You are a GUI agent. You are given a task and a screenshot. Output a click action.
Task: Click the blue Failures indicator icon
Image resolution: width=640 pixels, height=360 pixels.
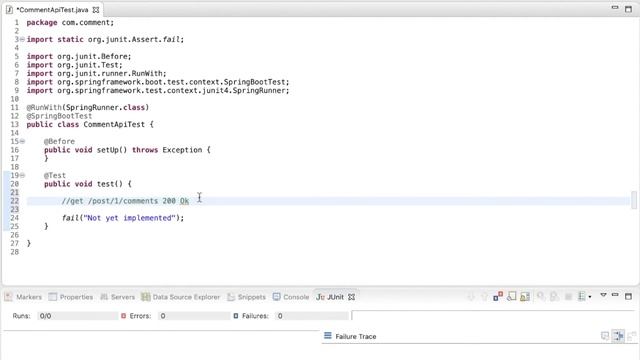tap(236, 316)
